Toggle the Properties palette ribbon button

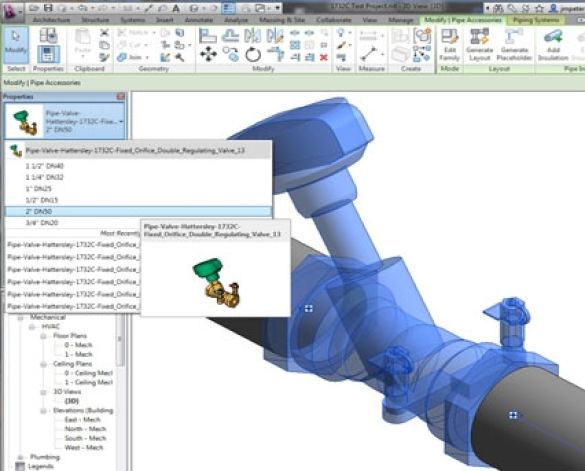click(49, 54)
